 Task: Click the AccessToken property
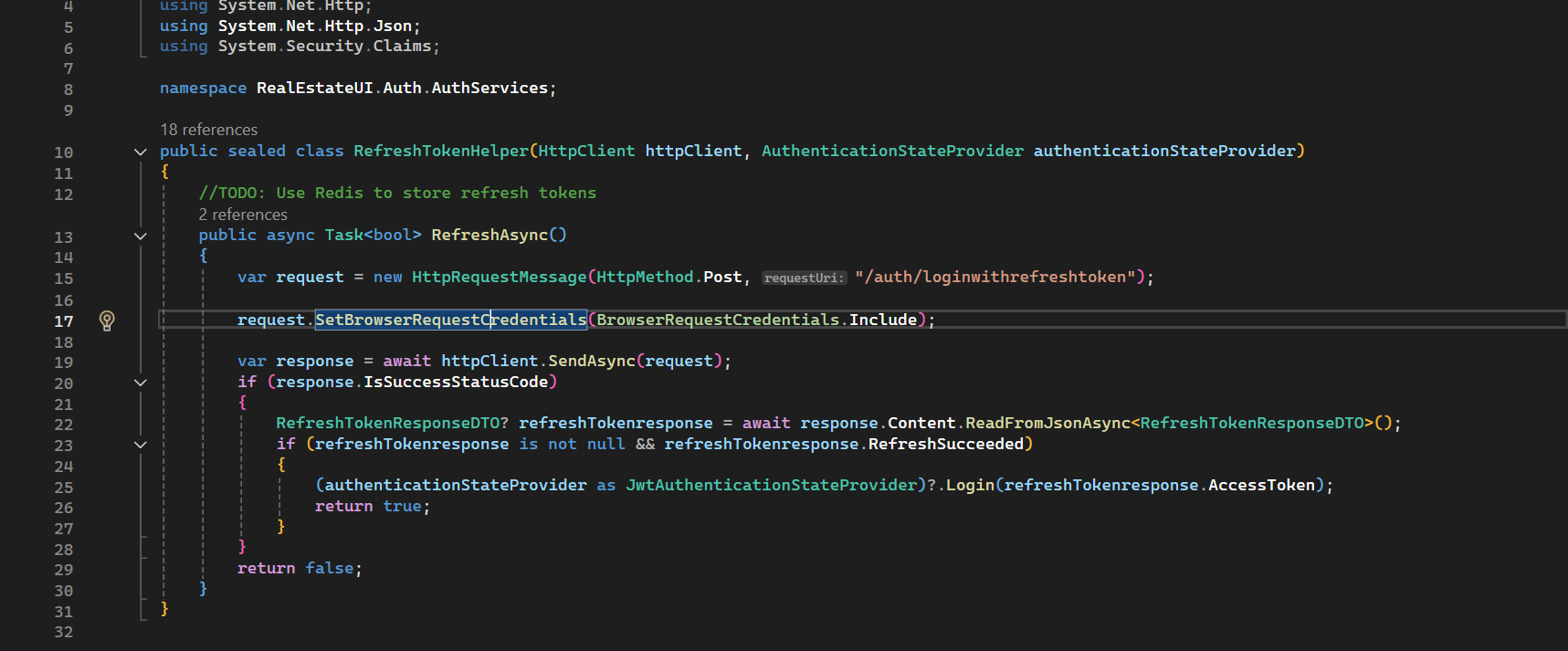tap(1261, 485)
